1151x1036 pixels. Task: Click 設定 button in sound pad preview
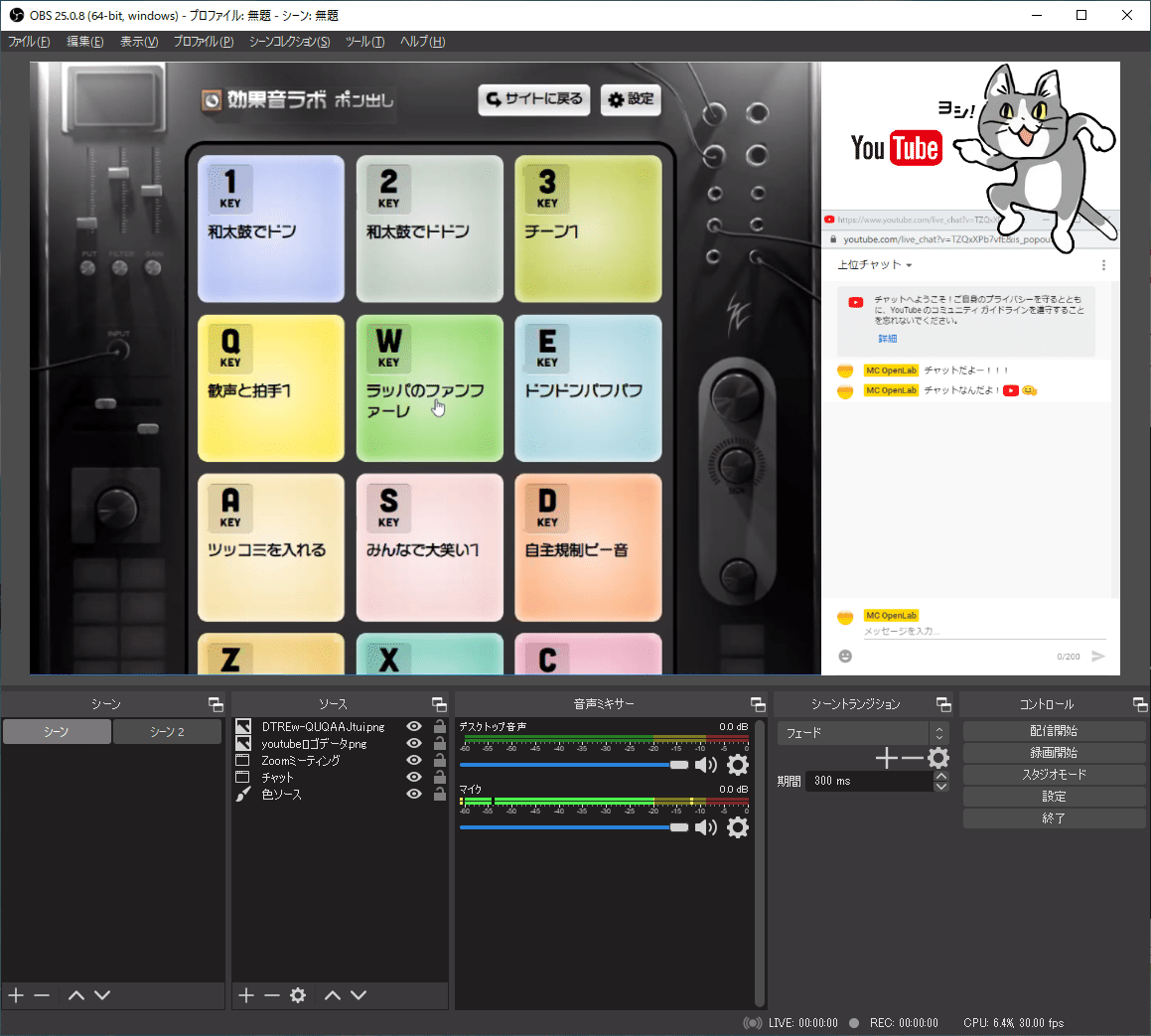(x=632, y=99)
